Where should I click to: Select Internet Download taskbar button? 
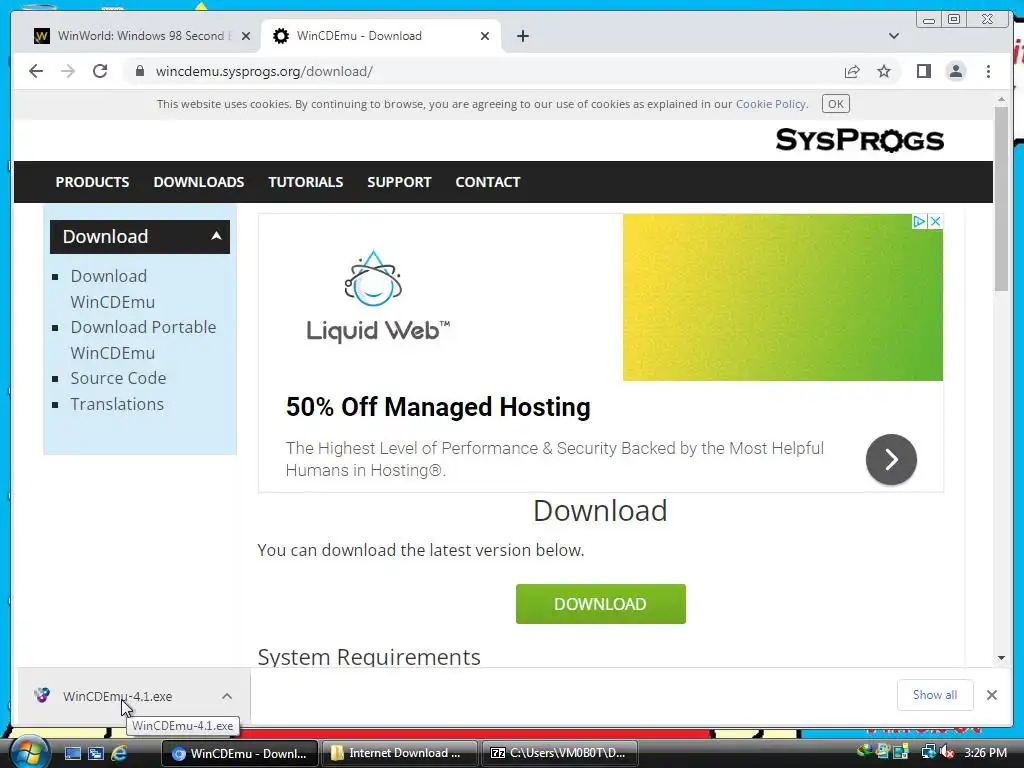point(398,753)
